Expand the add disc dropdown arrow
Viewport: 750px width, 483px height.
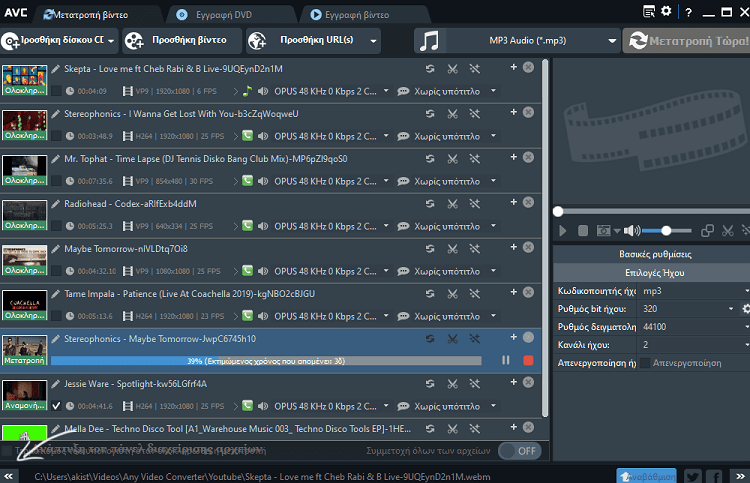[111, 41]
